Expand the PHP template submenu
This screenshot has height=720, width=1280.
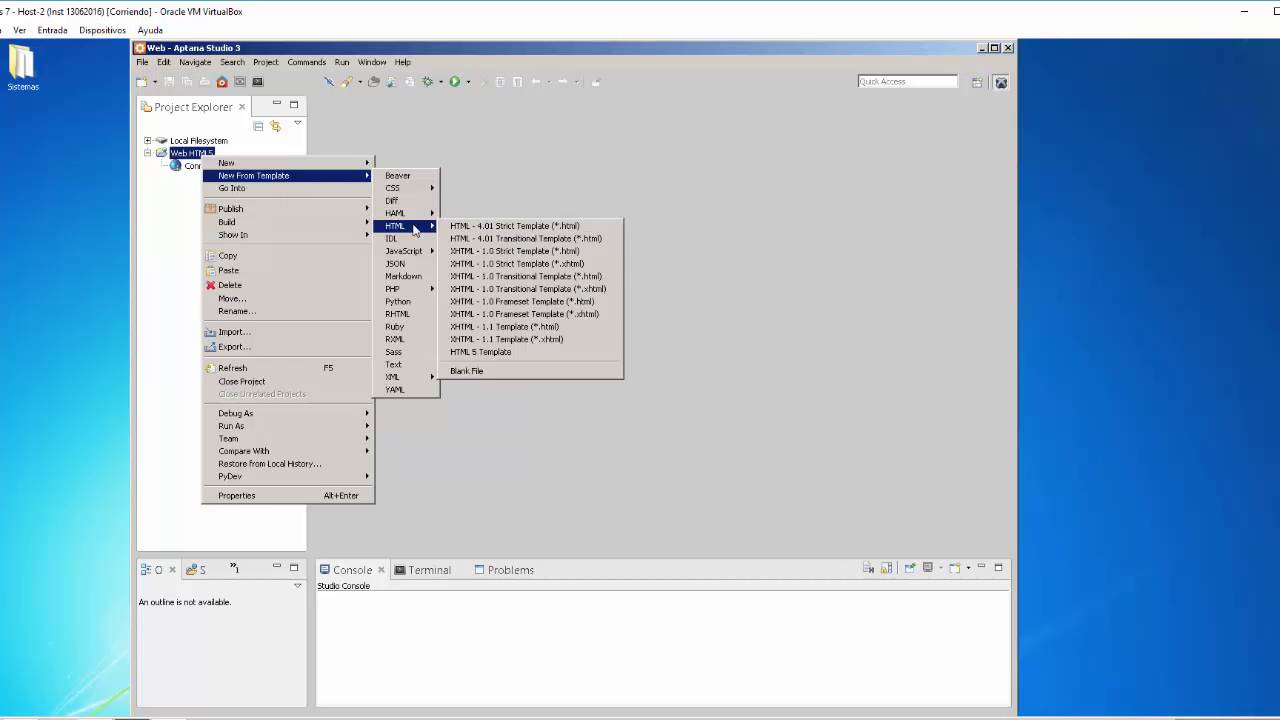tap(407, 289)
